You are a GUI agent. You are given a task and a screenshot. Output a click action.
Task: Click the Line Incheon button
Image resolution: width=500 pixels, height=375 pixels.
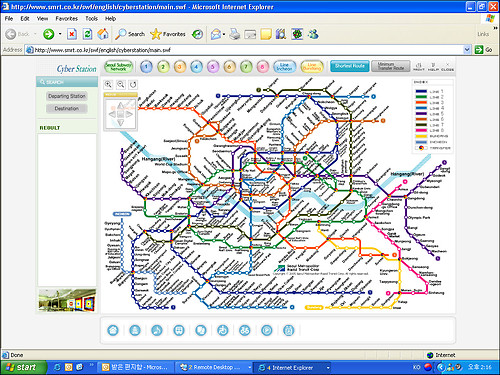click(x=284, y=67)
